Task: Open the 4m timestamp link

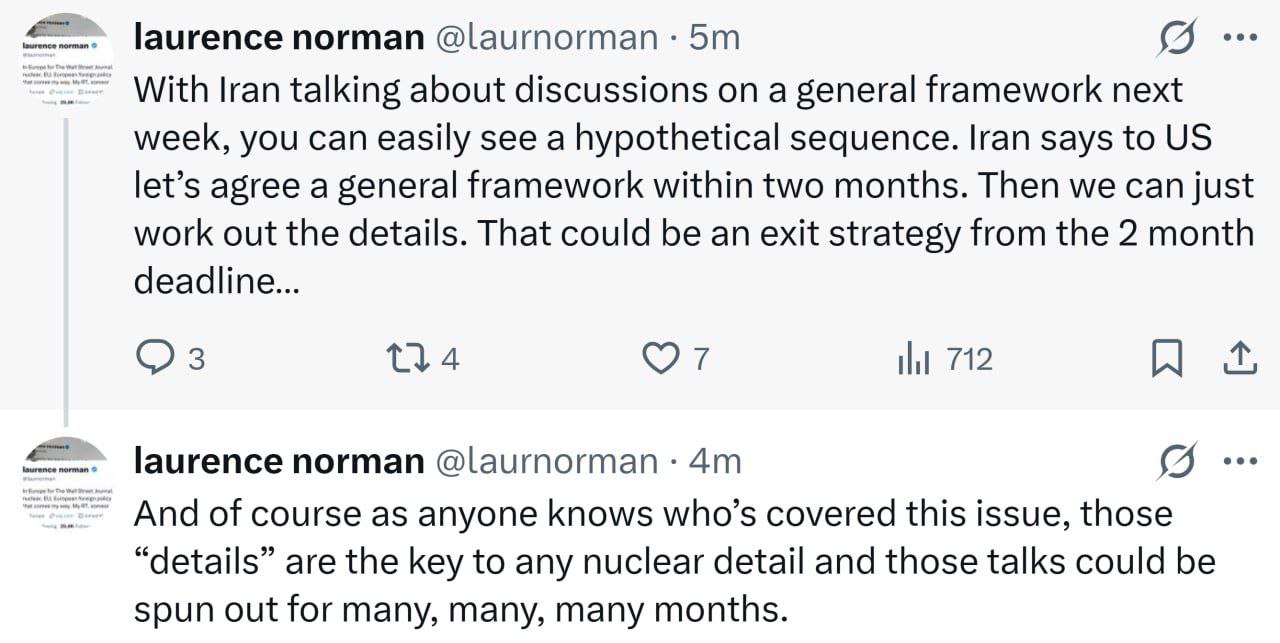Action: [716, 461]
